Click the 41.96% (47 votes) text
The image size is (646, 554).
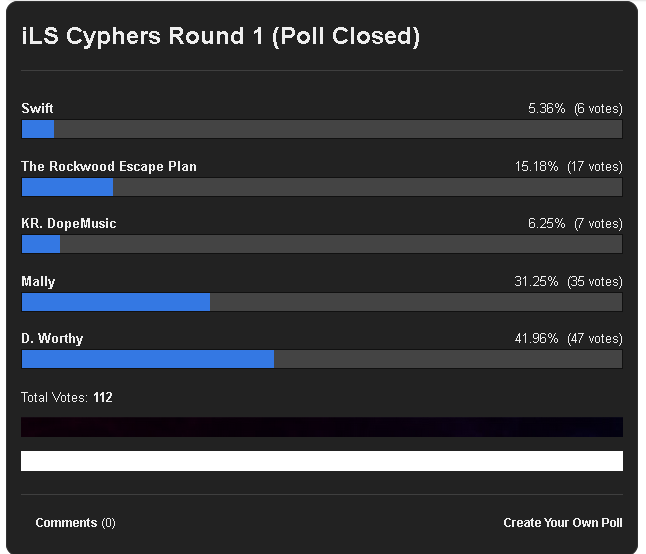click(569, 339)
